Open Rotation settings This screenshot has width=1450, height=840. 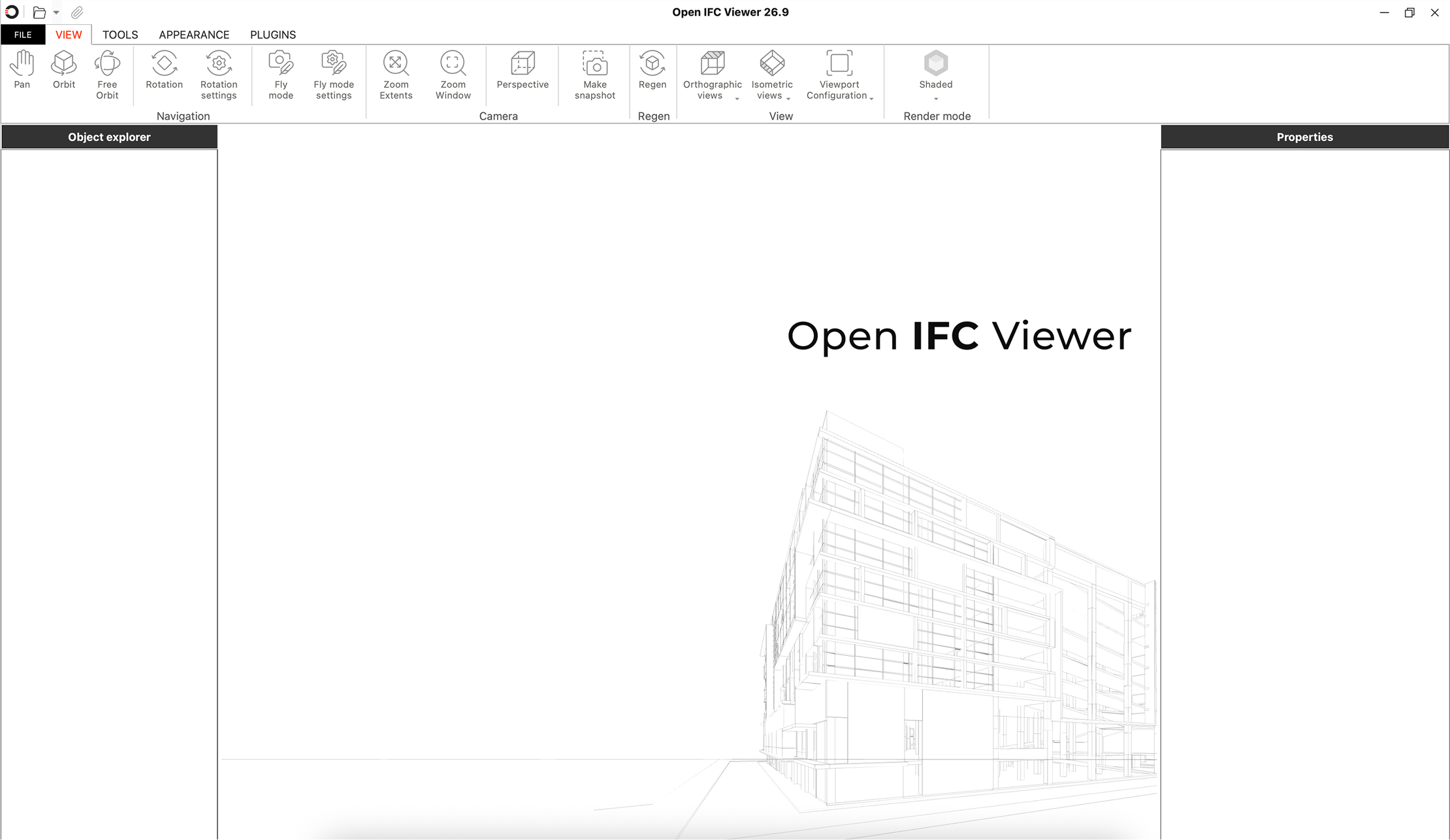(219, 74)
